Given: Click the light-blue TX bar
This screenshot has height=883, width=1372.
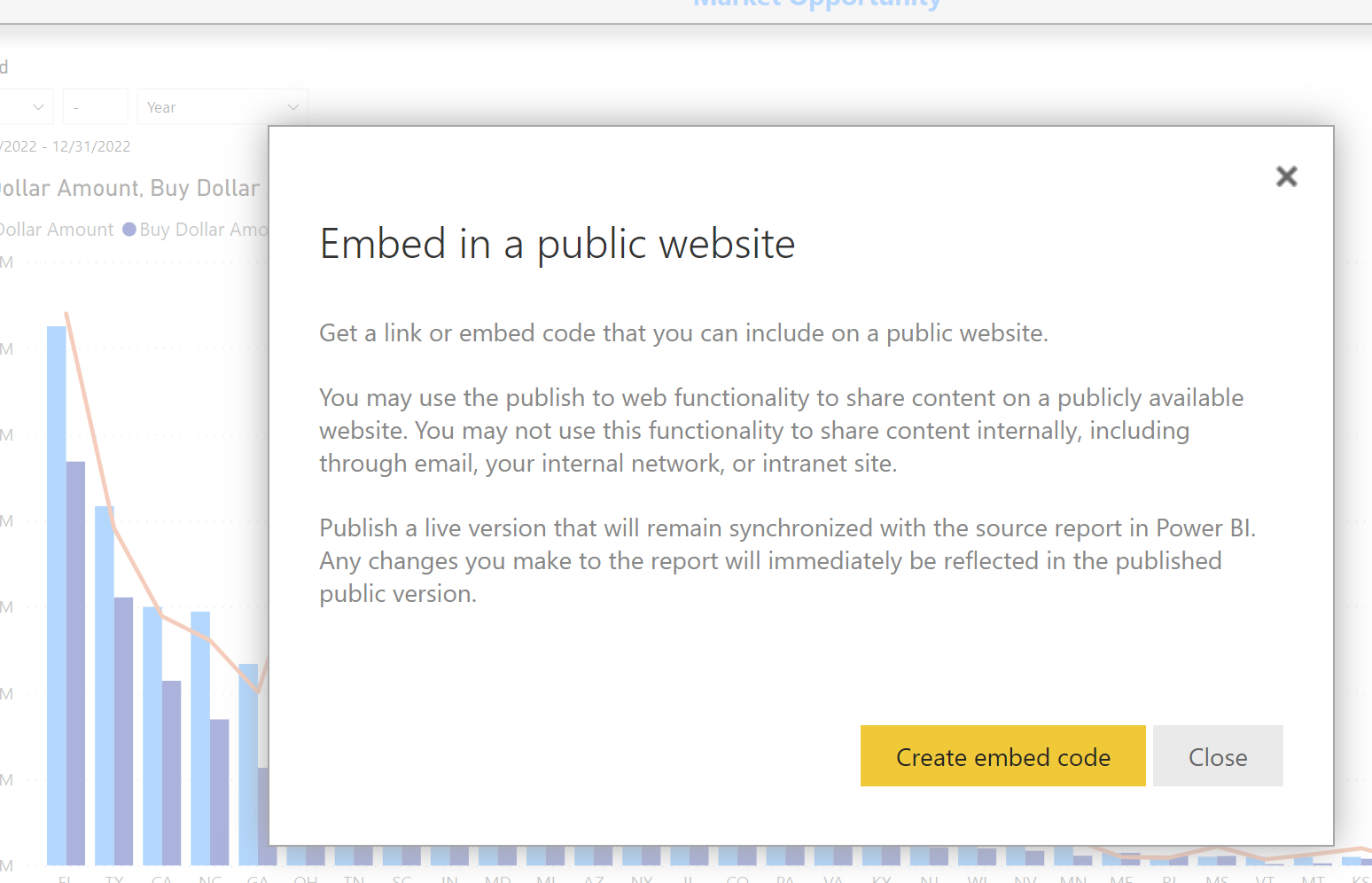Looking at the screenshot, I should click(105, 685).
